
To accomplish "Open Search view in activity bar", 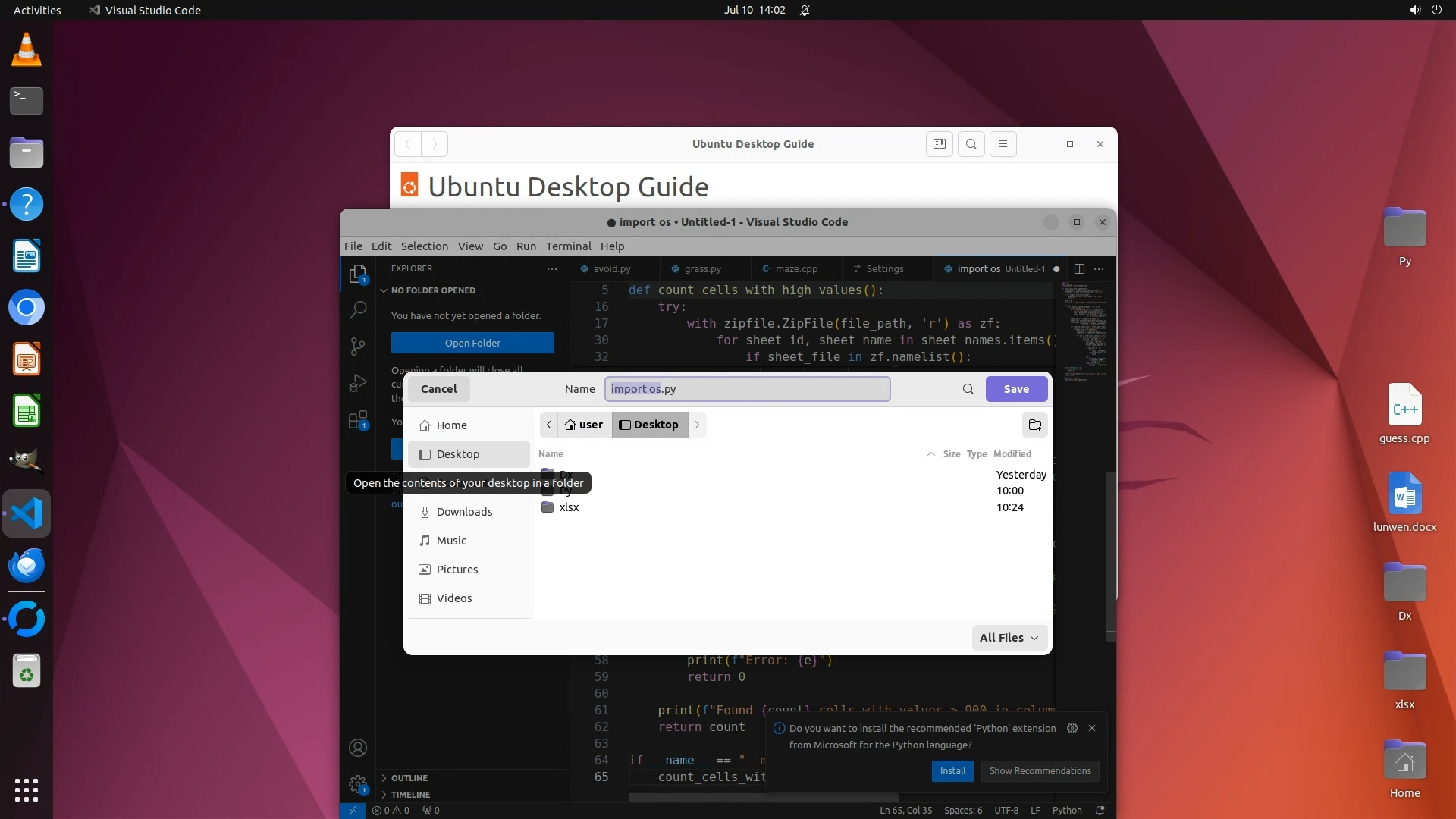I will coord(358,309).
